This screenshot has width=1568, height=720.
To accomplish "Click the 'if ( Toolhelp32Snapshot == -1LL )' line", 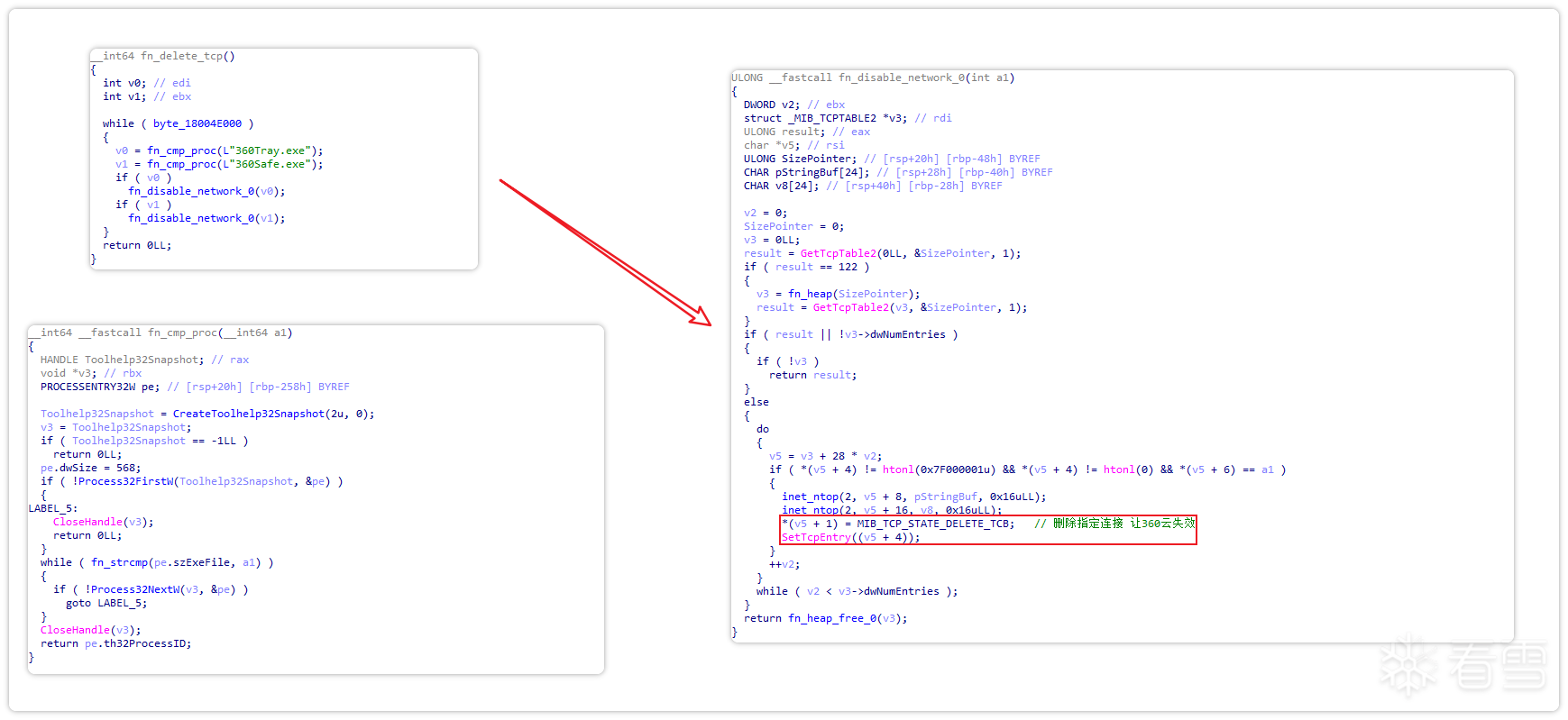I will 144,441.
